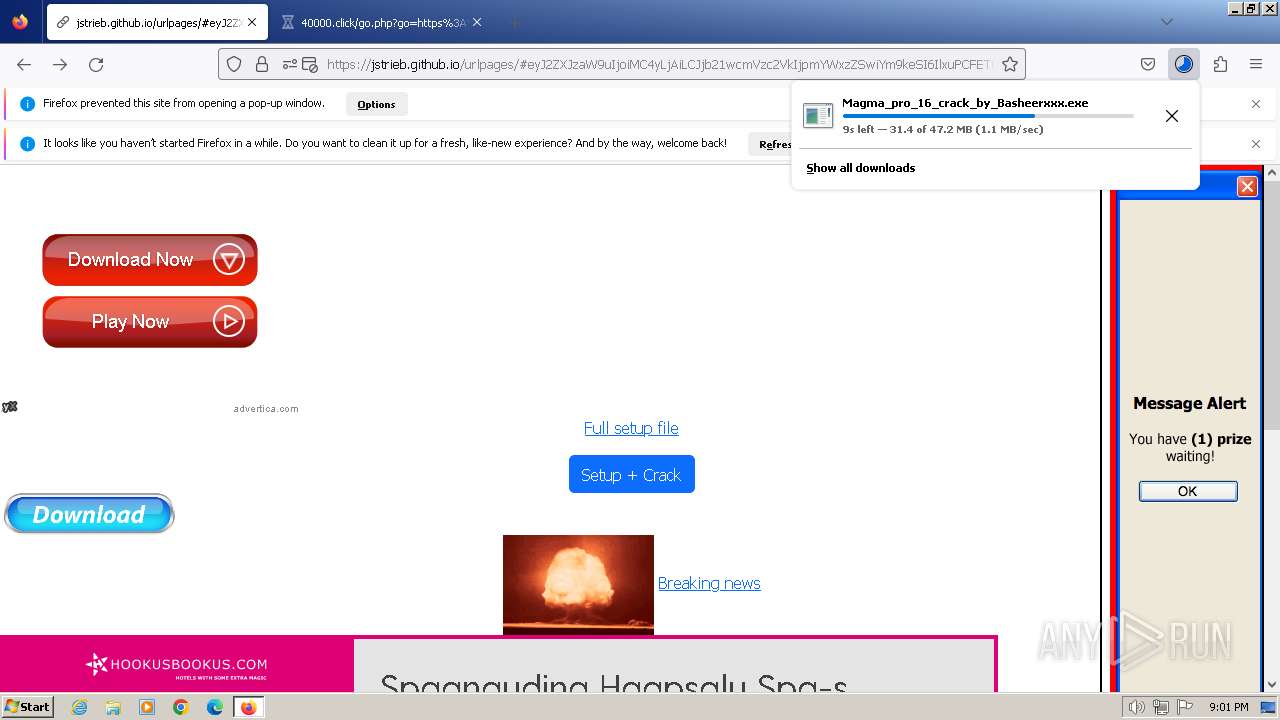Image resolution: width=1280 pixels, height=720 pixels.
Task: Go forward with the browser forward arrow
Action: click(x=60, y=64)
